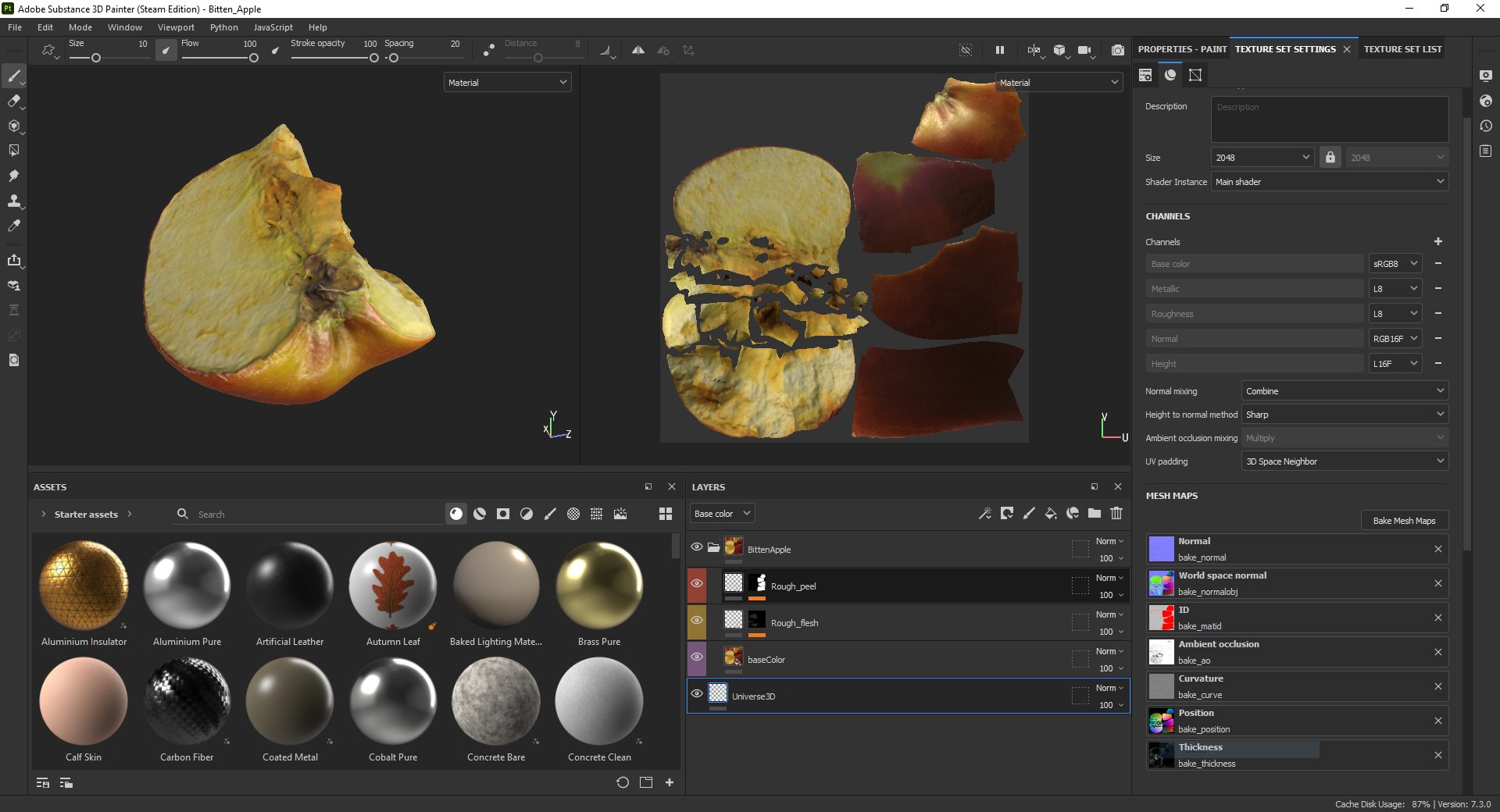Open the Viewport menu
This screenshot has height=812, width=1500.
click(x=176, y=27)
